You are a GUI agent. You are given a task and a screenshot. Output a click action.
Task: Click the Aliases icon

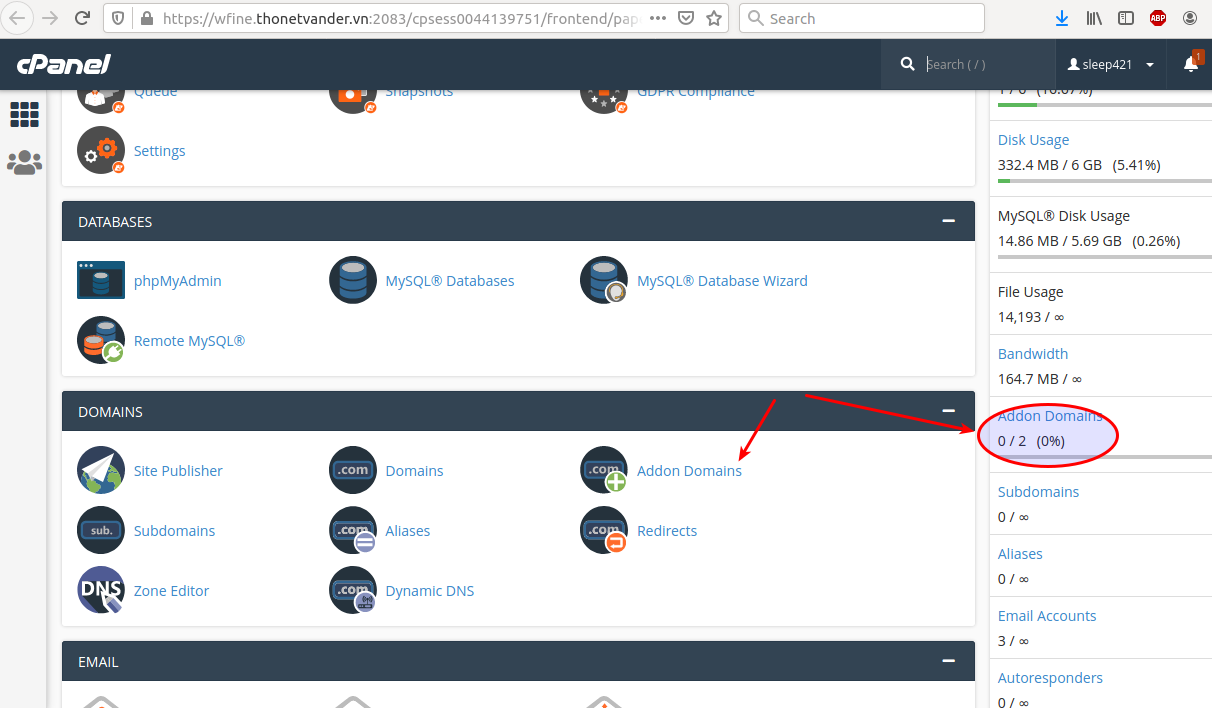point(353,530)
